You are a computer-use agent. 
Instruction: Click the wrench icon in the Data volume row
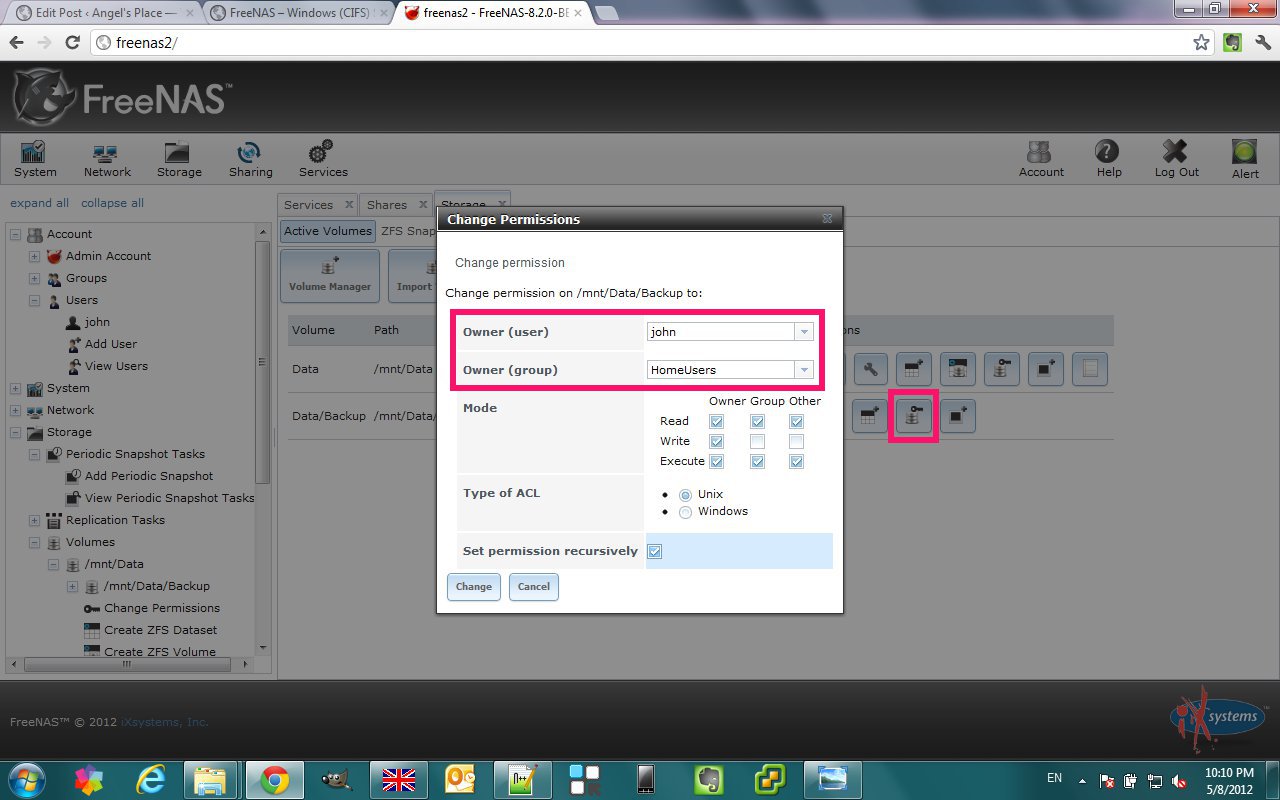point(870,369)
